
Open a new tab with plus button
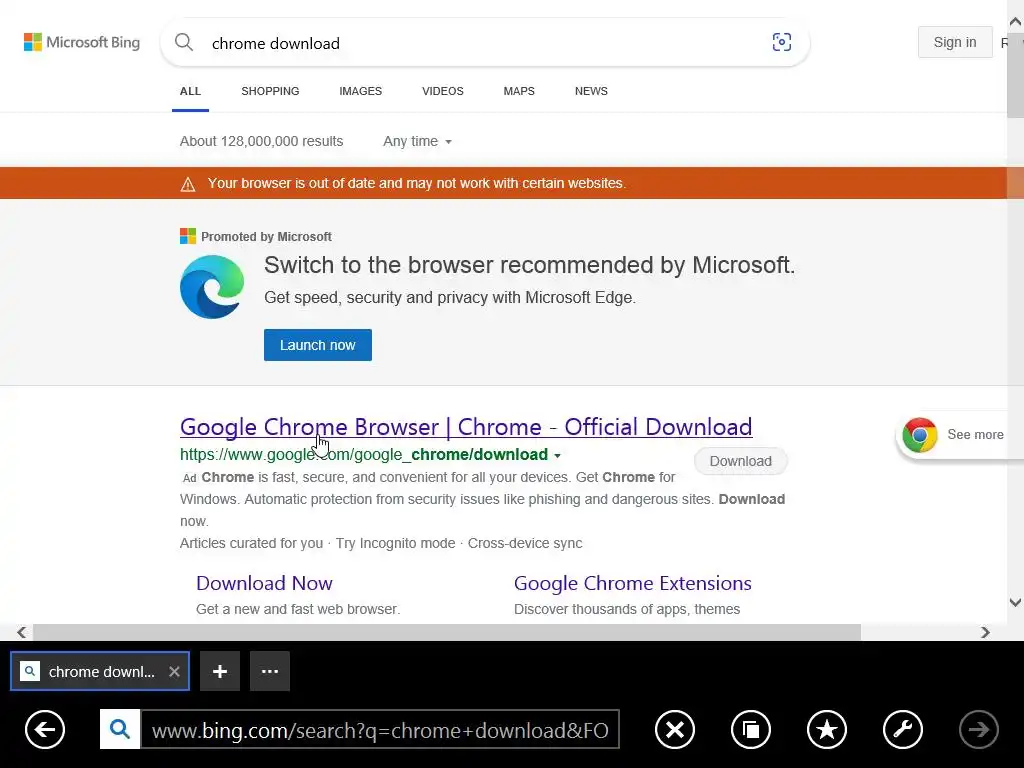(220, 671)
